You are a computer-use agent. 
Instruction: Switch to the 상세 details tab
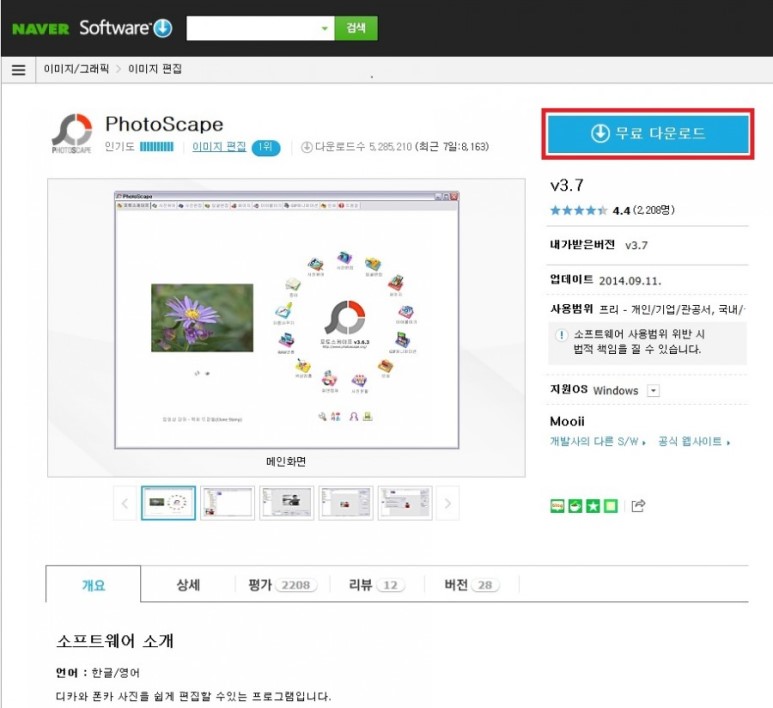pos(188,585)
